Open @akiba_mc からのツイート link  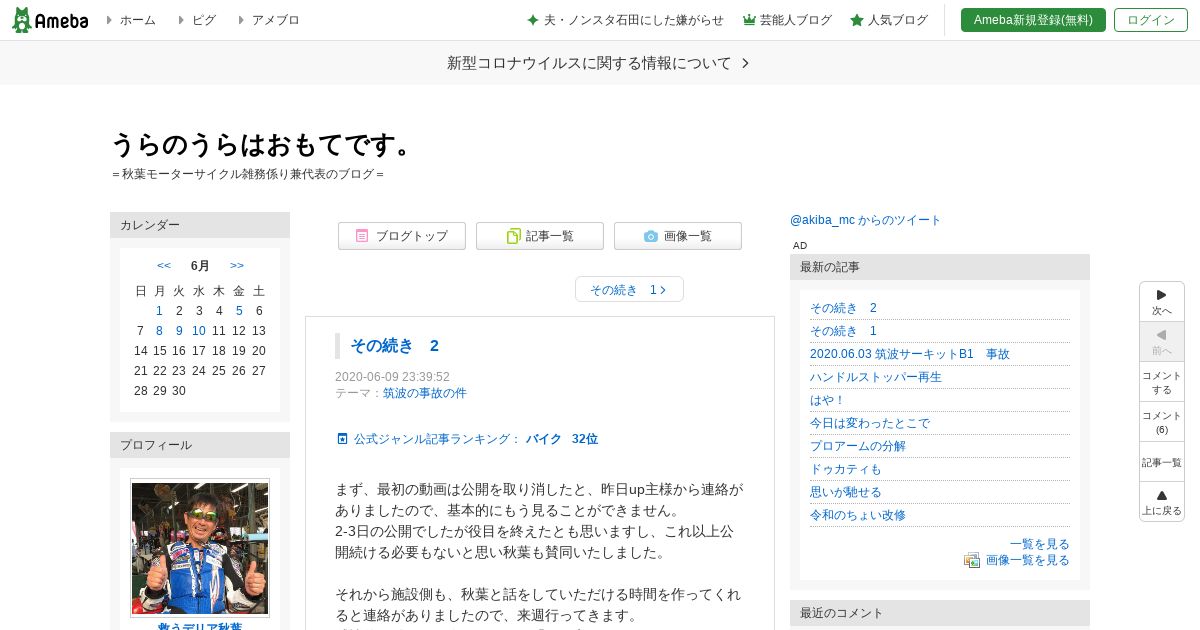(865, 220)
